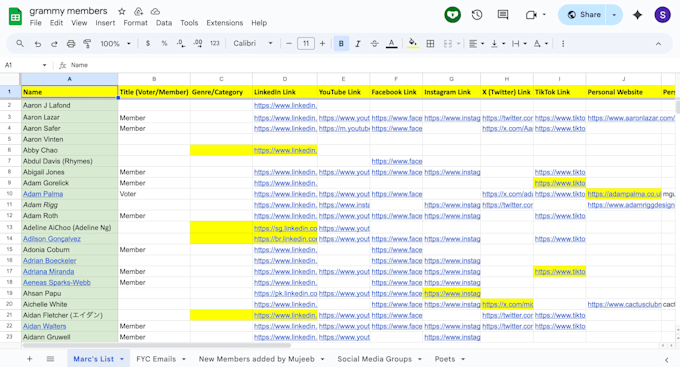Open the Edit menu
The image size is (680, 367).
pos(56,23)
